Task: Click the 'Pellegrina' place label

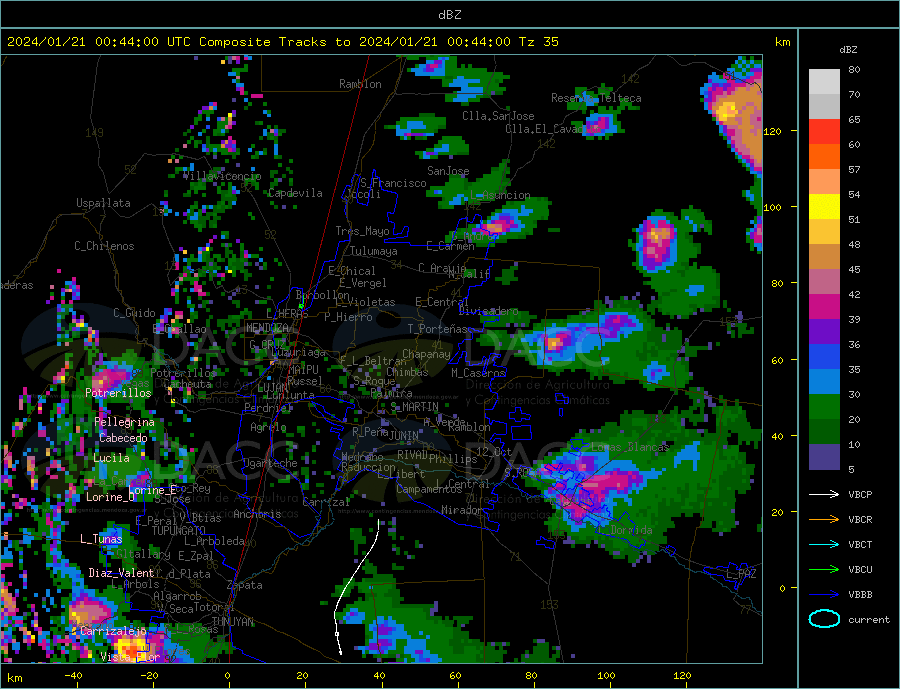Action: click(x=124, y=422)
